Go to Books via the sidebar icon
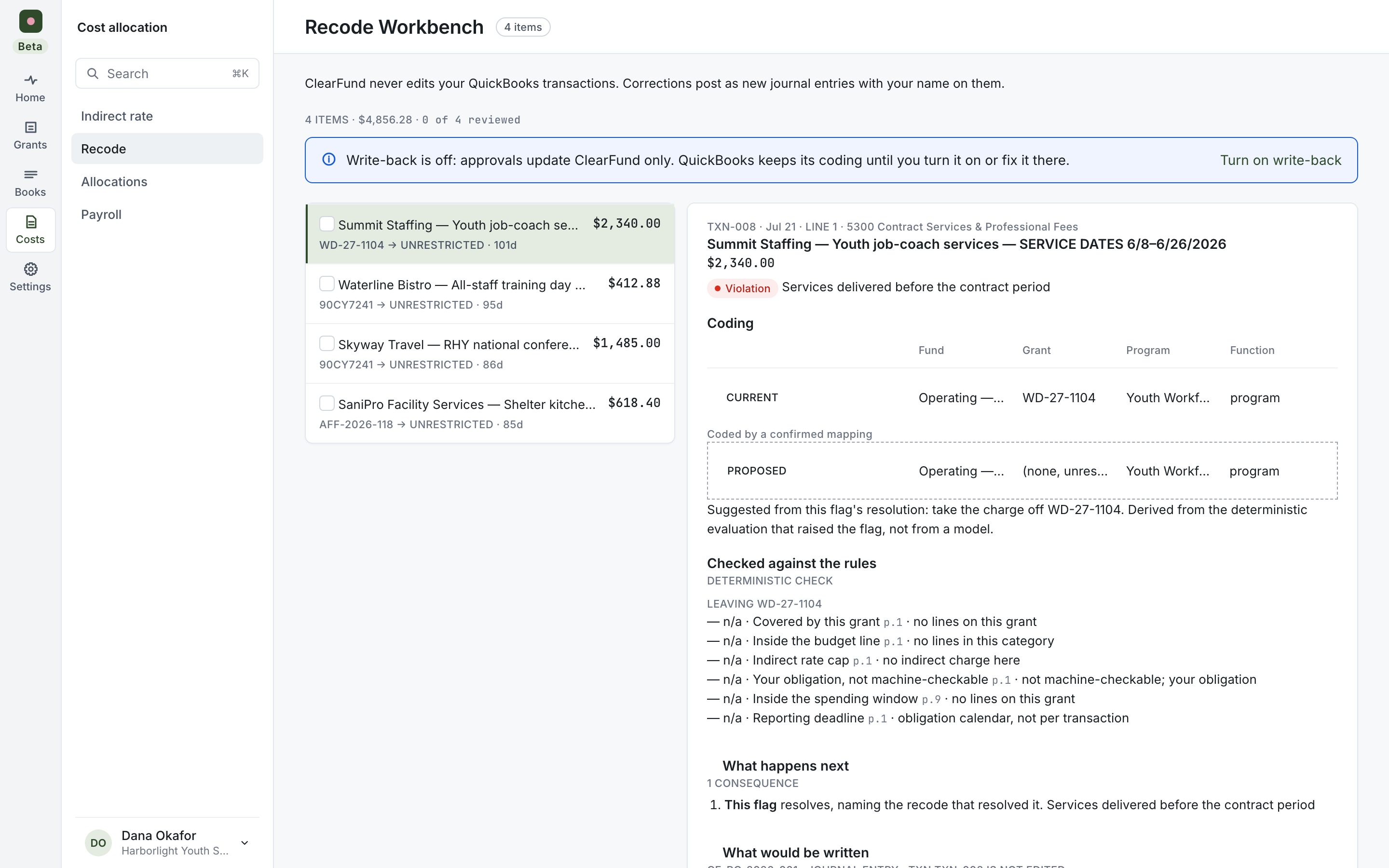The image size is (1389, 868). point(30,174)
